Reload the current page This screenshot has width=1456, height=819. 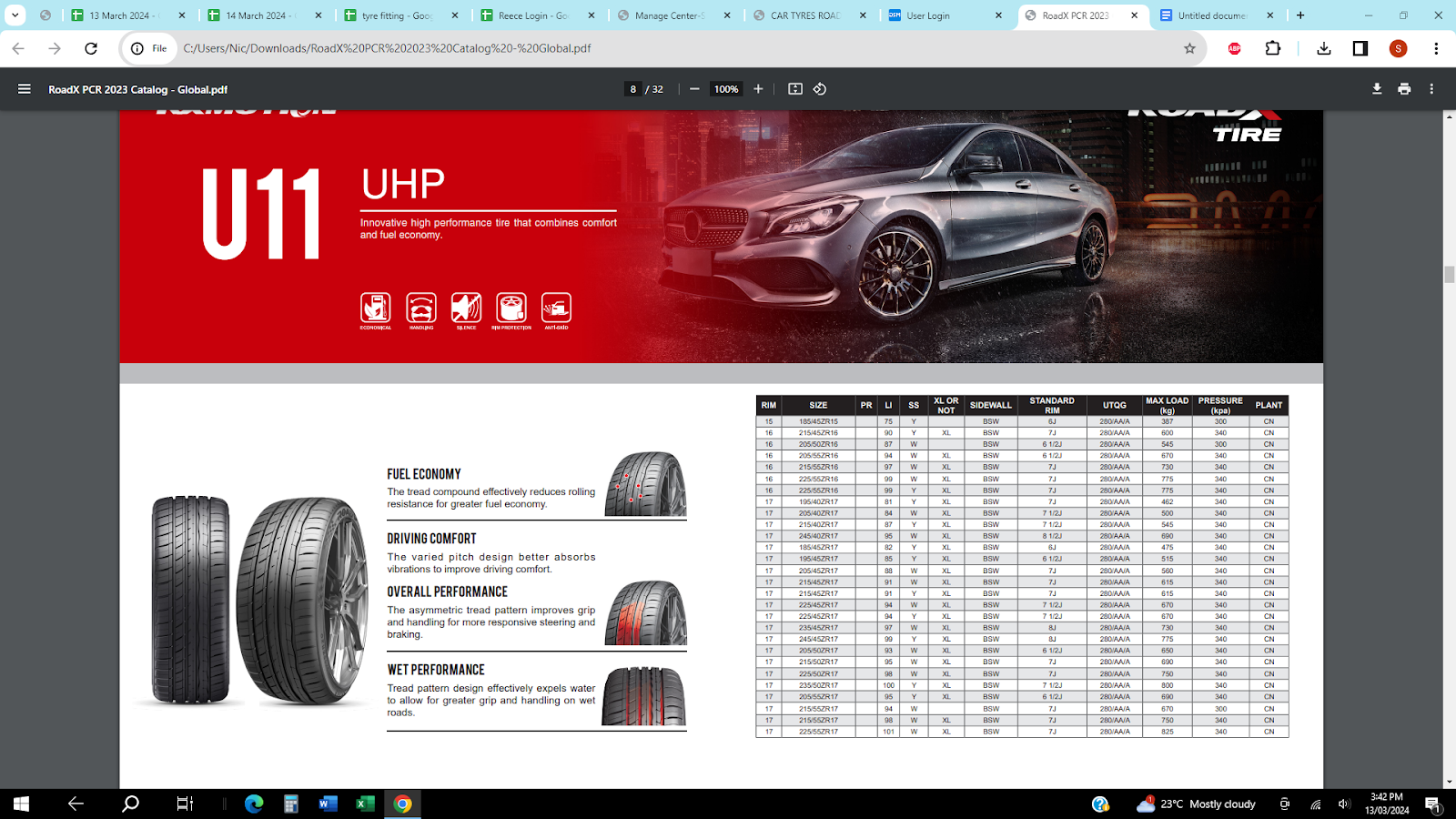coord(91,48)
